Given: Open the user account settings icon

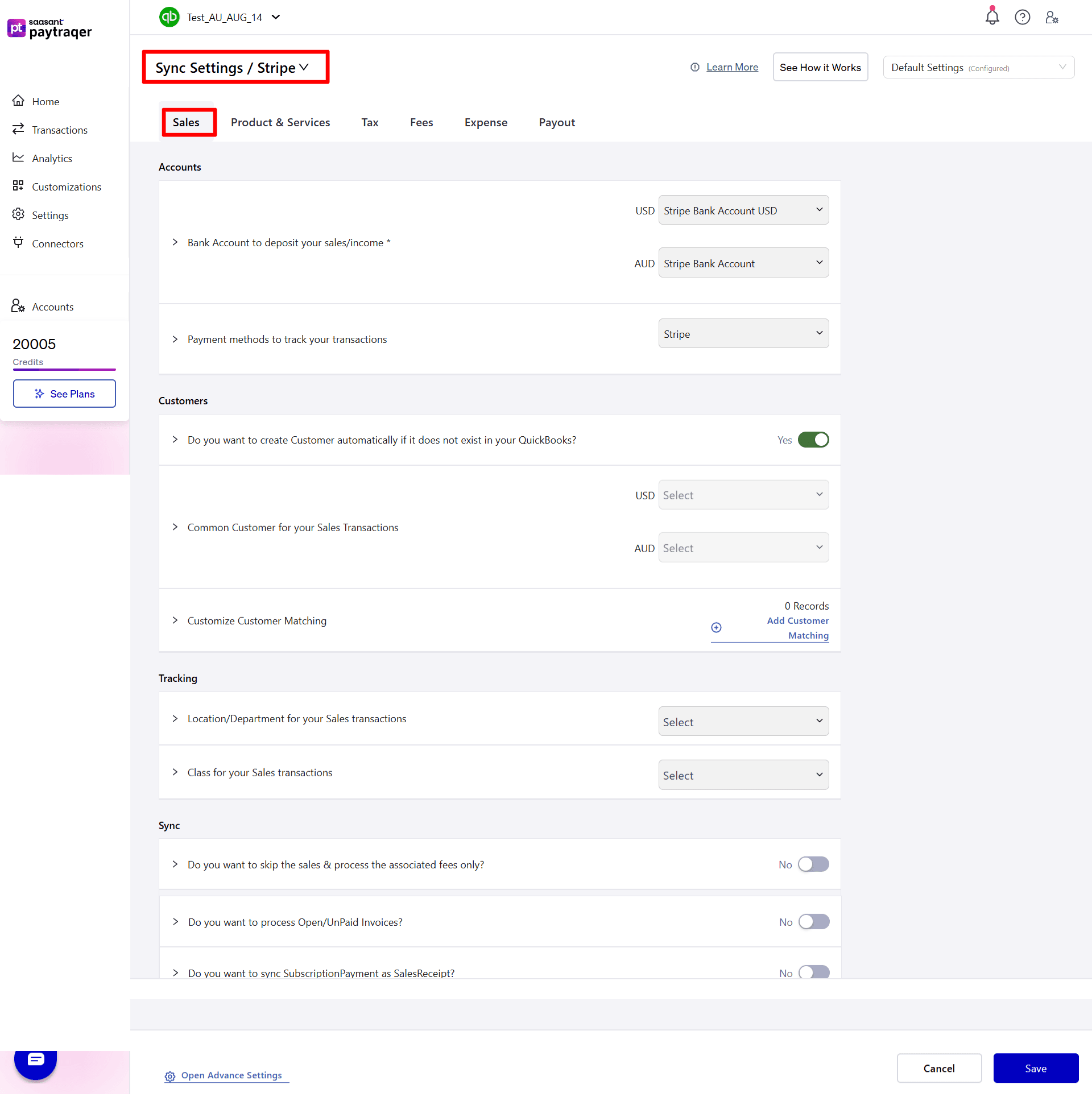Looking at the screenshot, I should [x=1052, y=17].
